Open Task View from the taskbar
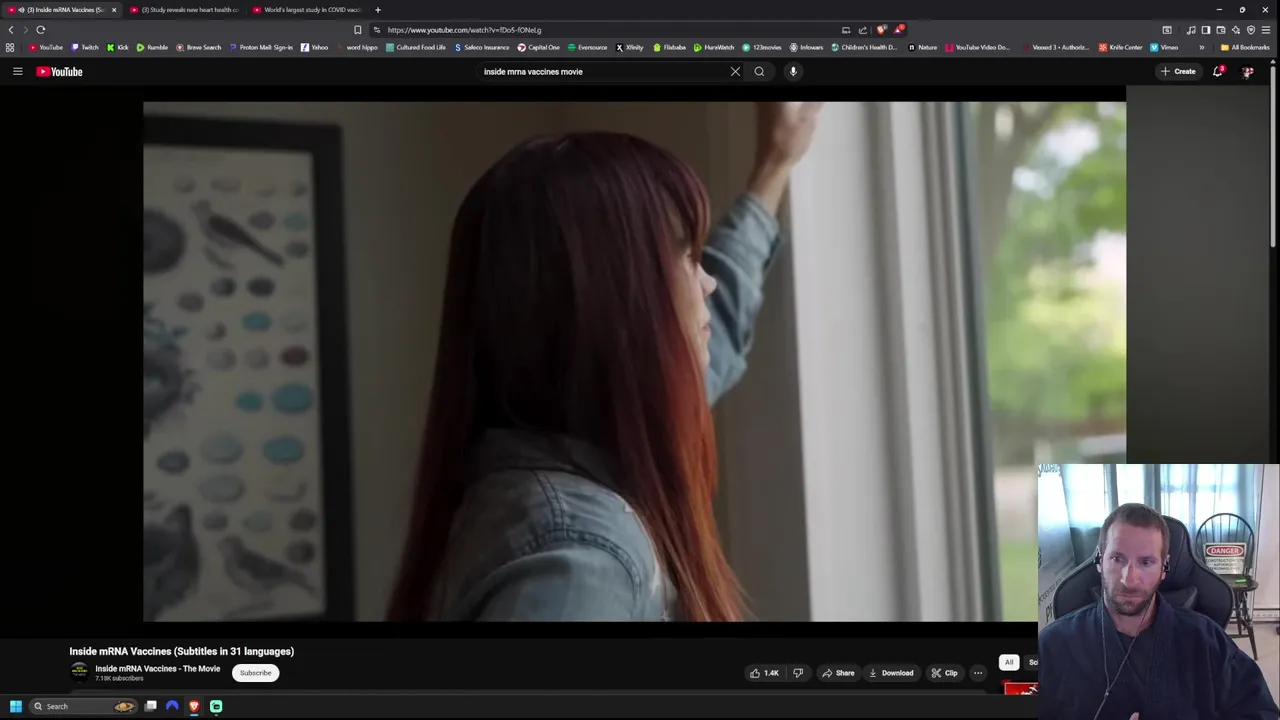This screenshot has height=720, width=1280. click(x=150, y=706)
